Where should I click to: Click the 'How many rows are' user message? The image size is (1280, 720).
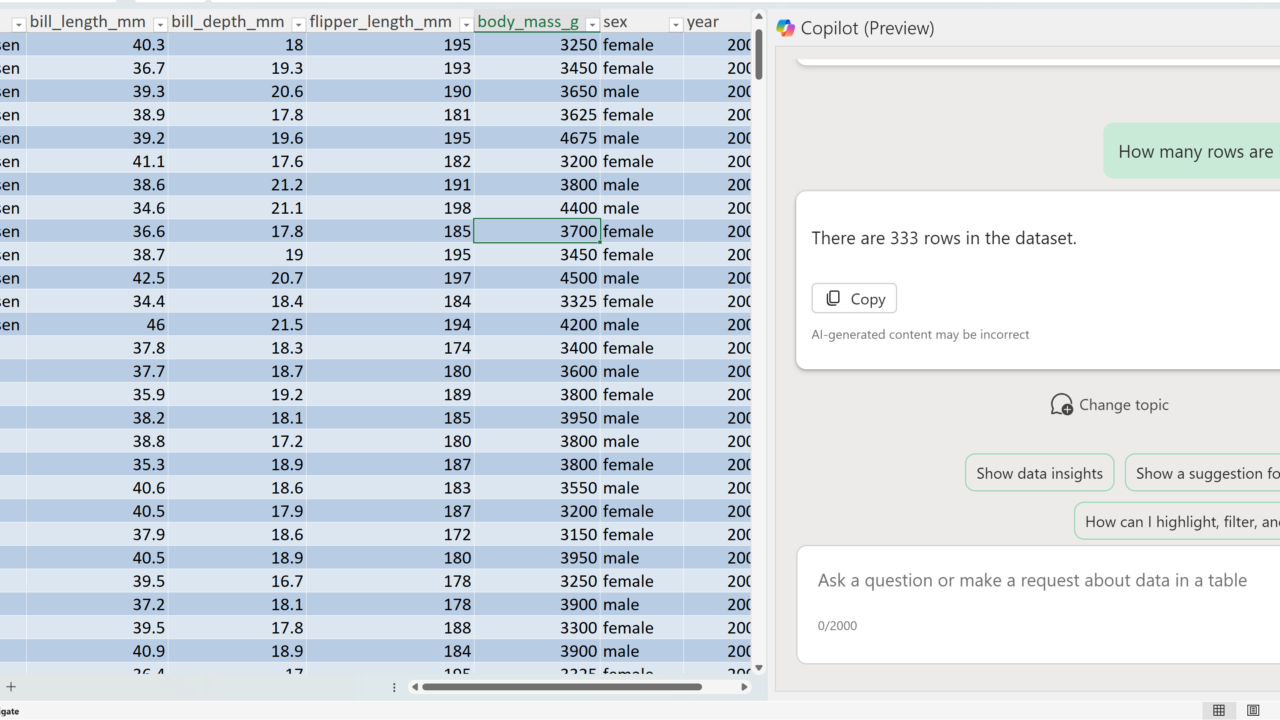1196,152
